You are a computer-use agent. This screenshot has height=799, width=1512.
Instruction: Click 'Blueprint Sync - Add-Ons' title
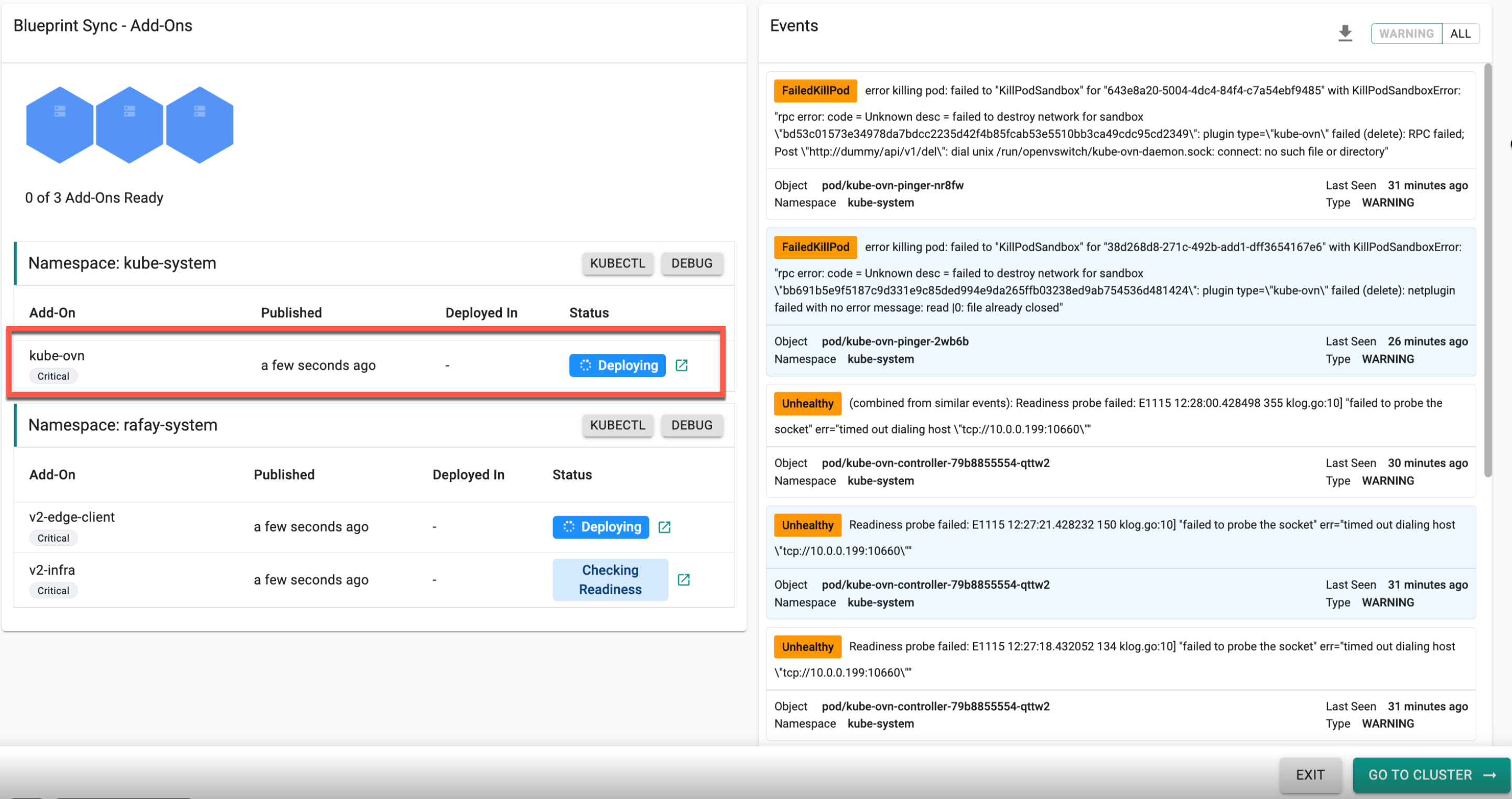coord(103,26)
